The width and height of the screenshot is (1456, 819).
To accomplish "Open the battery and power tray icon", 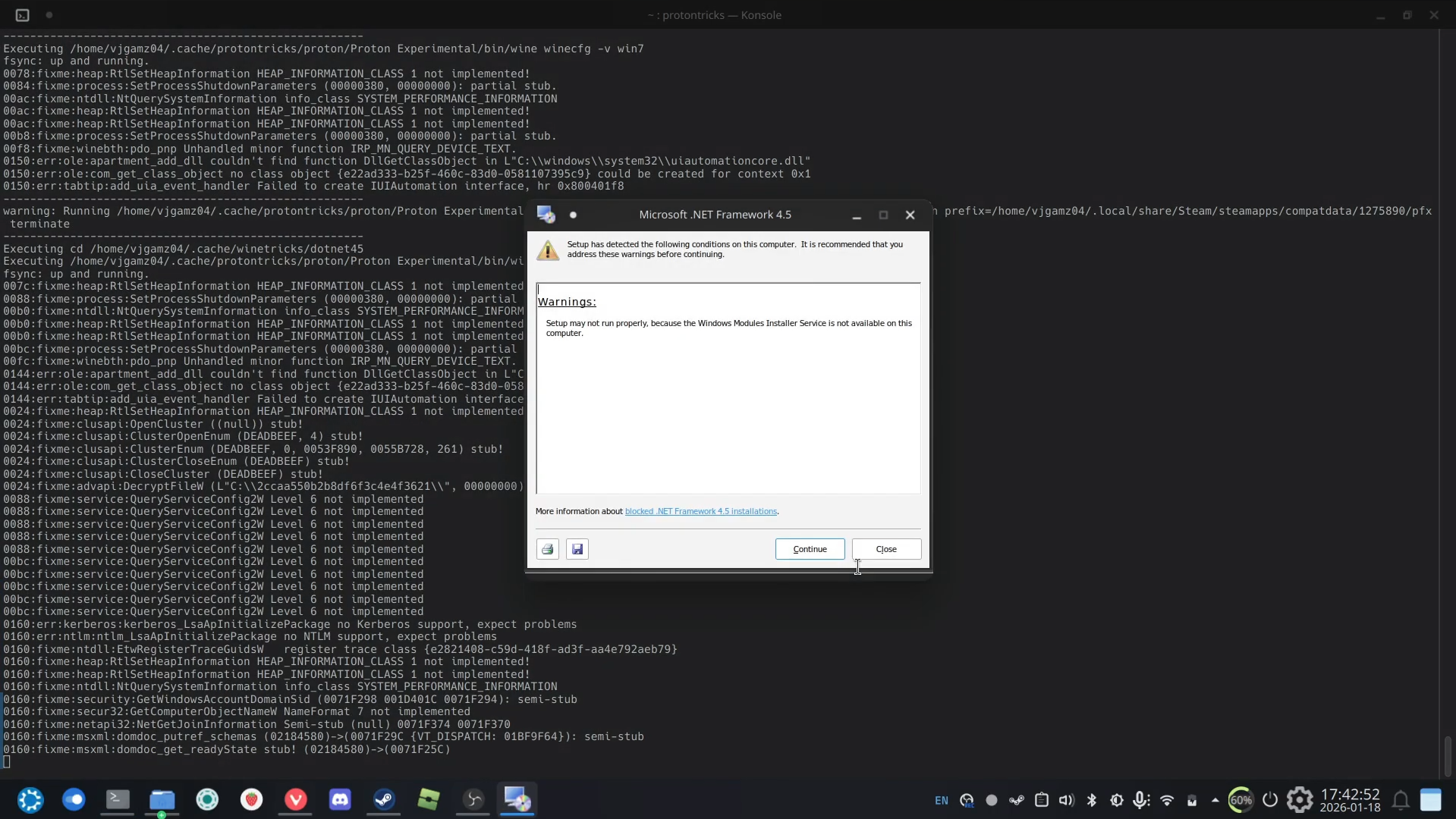I will pos(1192,801).
